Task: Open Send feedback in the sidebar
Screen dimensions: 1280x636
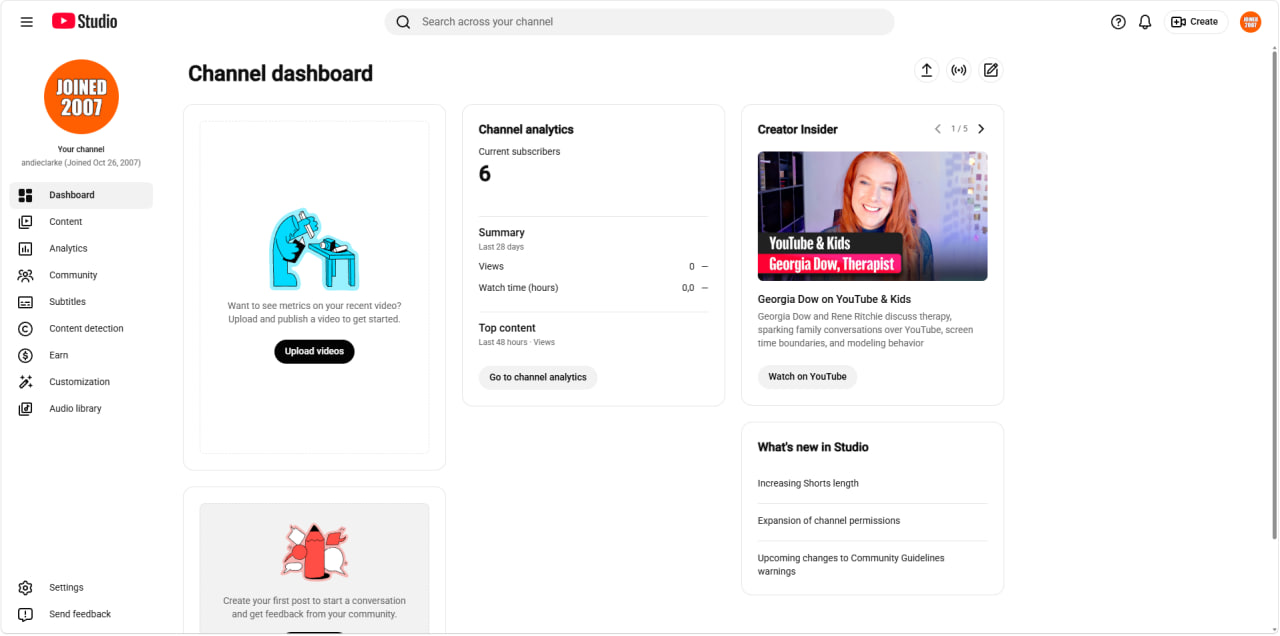Action: click(81, 614)
